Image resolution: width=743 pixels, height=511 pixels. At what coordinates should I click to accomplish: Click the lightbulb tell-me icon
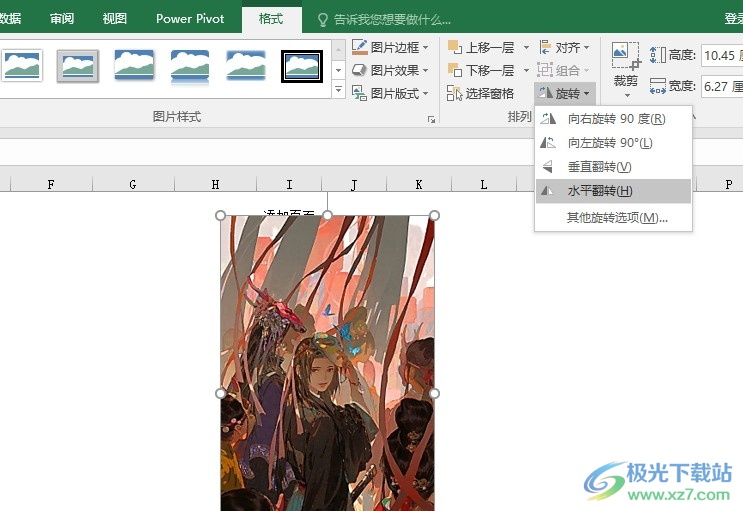[x=323, y=19]
